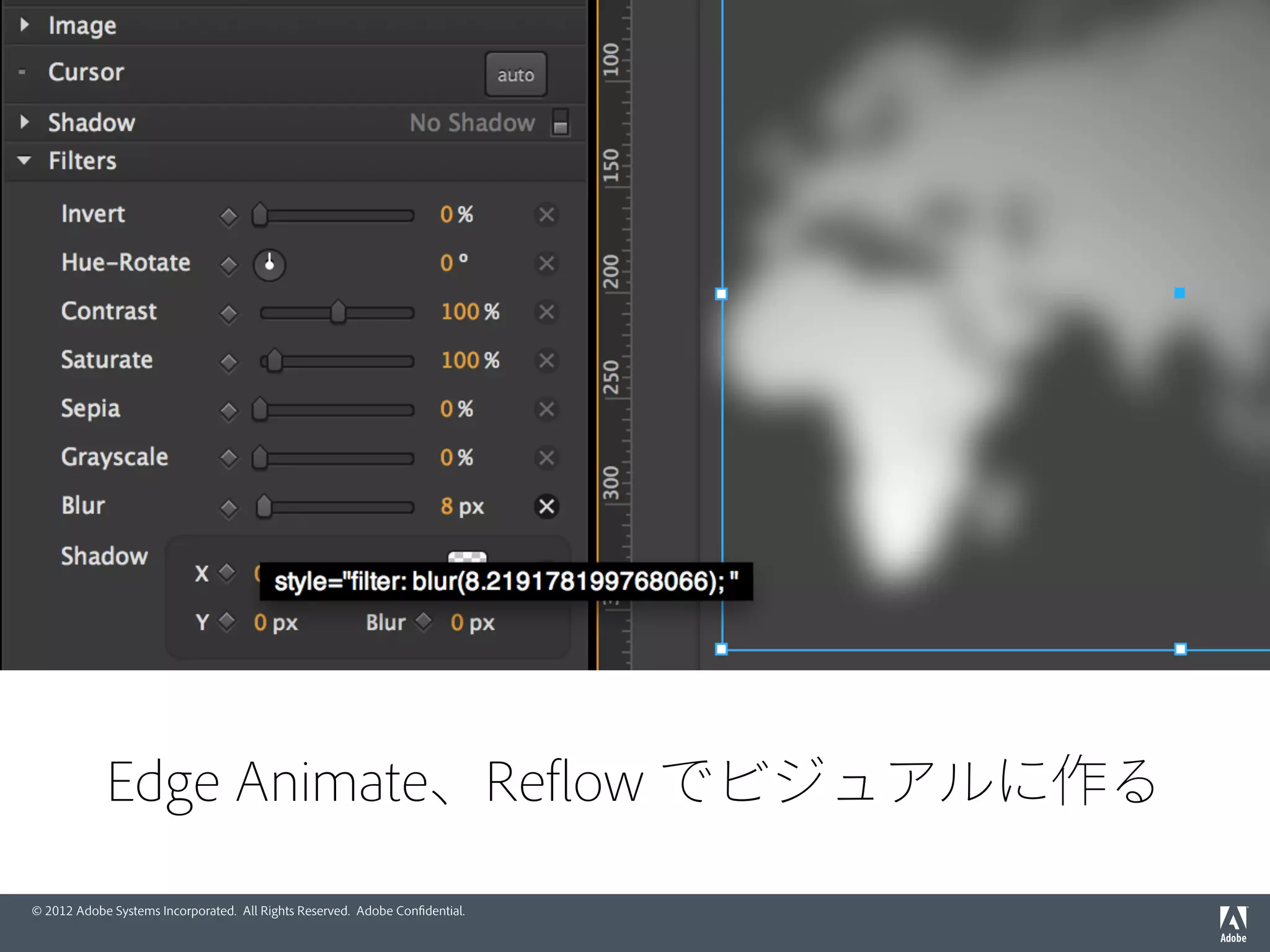Add keyframe diamond for Shadow Y

pos(227,620)
